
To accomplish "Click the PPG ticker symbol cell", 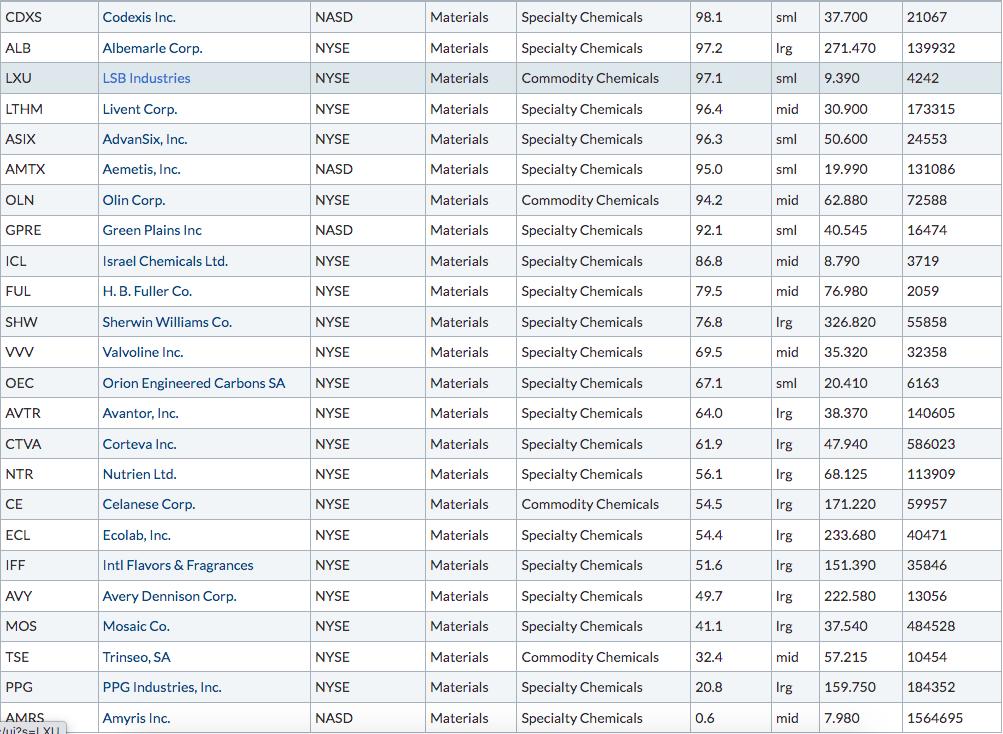I will [49, 687].
